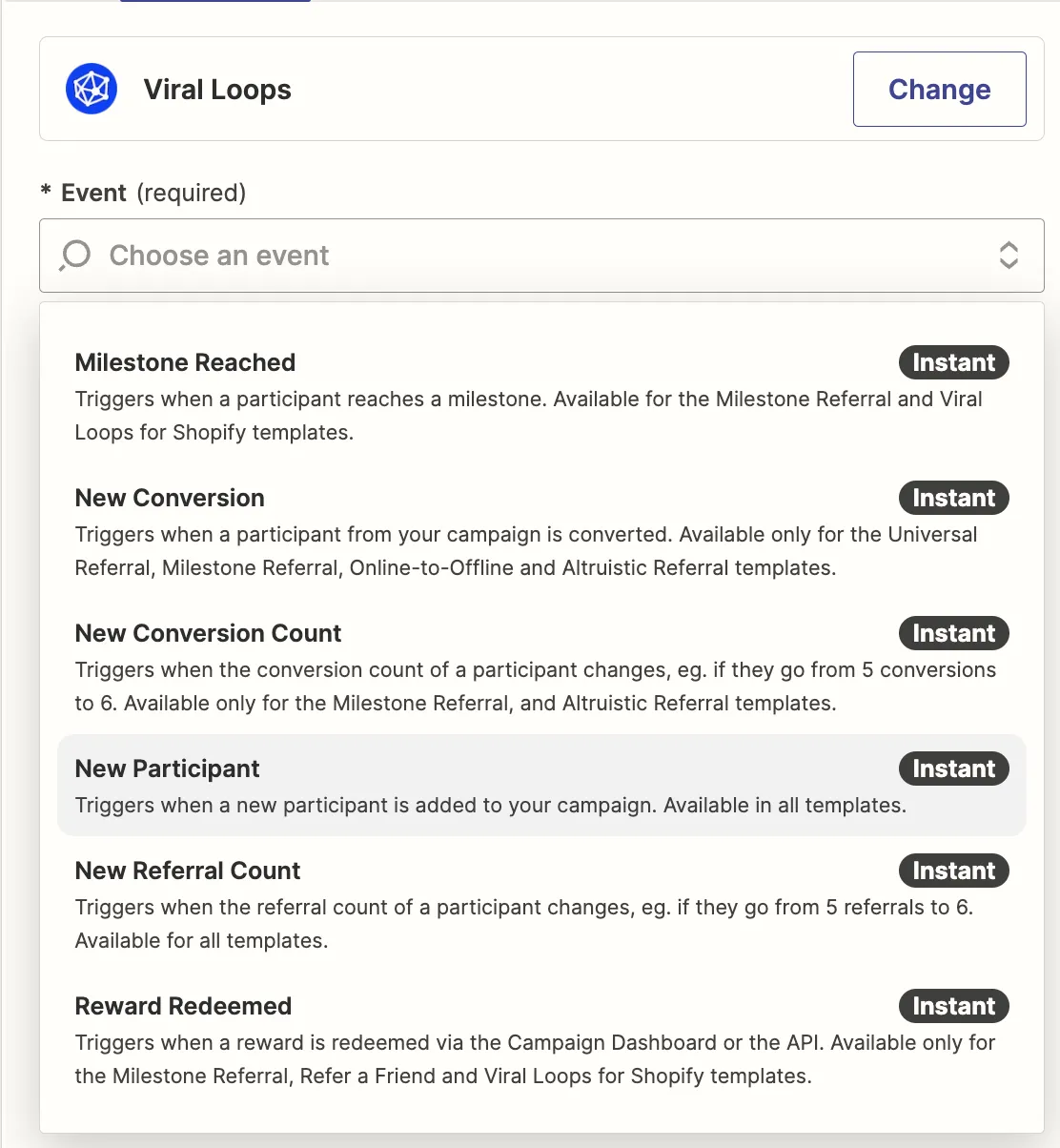This screenshot has height=1148, width=1060.
Task: Select the Reward Redeemed event
Action: [x=541, y=1039]
